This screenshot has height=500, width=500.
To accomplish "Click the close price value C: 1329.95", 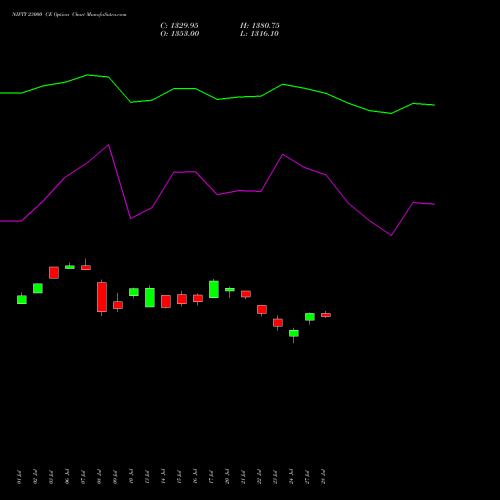I will (179, 26).
